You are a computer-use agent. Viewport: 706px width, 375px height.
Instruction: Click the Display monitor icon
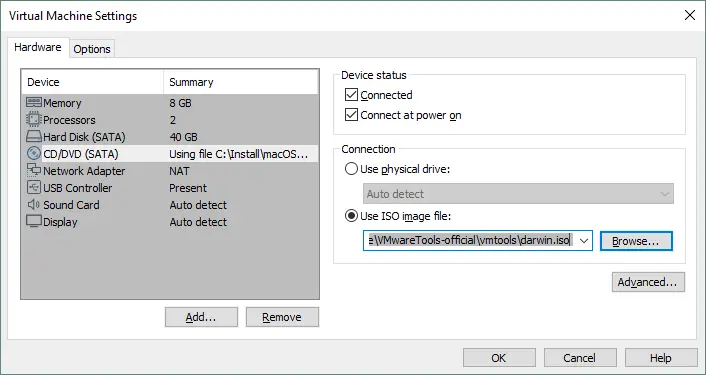(x=34, y=222)
